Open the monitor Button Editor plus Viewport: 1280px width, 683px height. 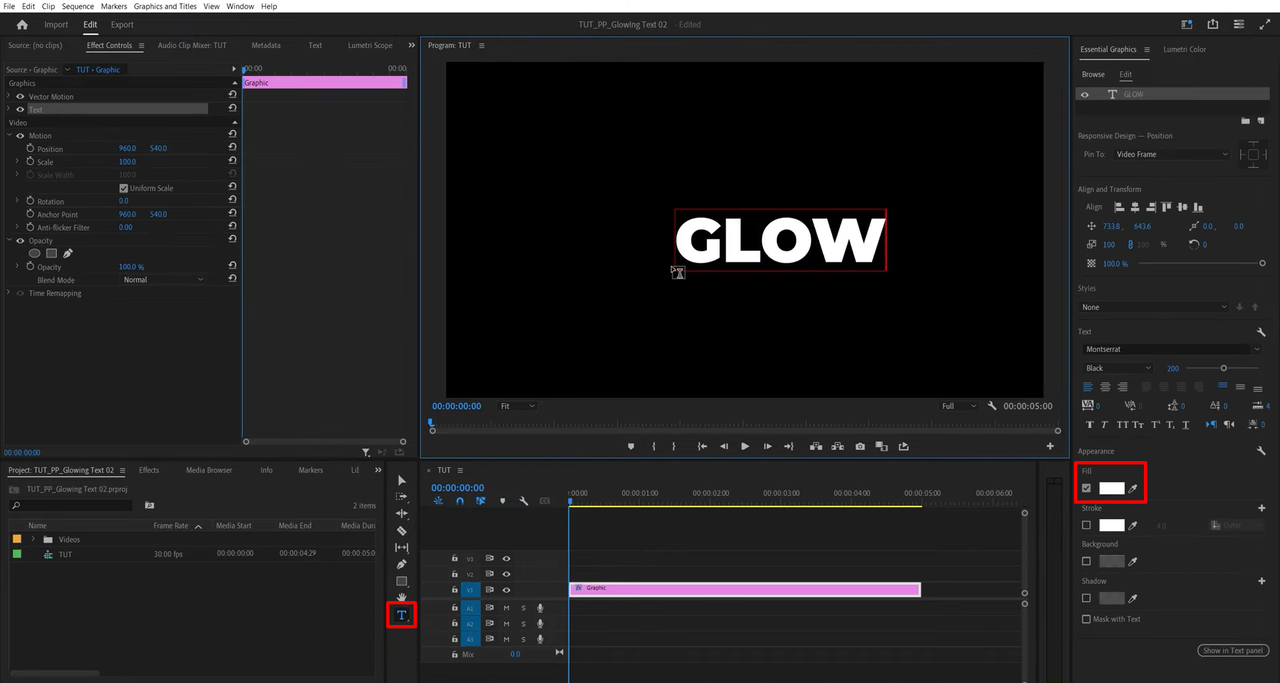(1050, 446)
